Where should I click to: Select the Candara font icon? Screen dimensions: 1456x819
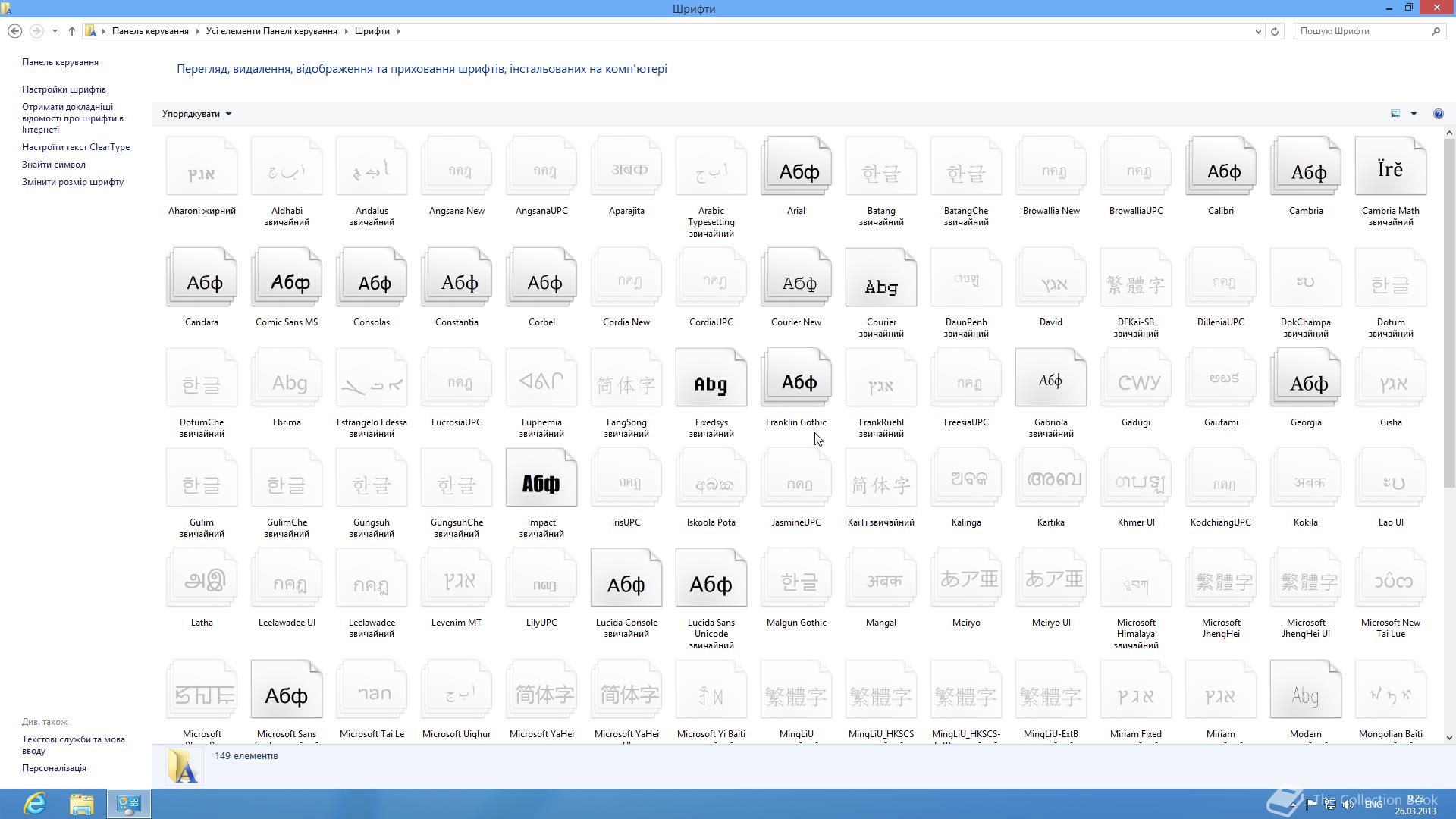(x=202, y=278)
